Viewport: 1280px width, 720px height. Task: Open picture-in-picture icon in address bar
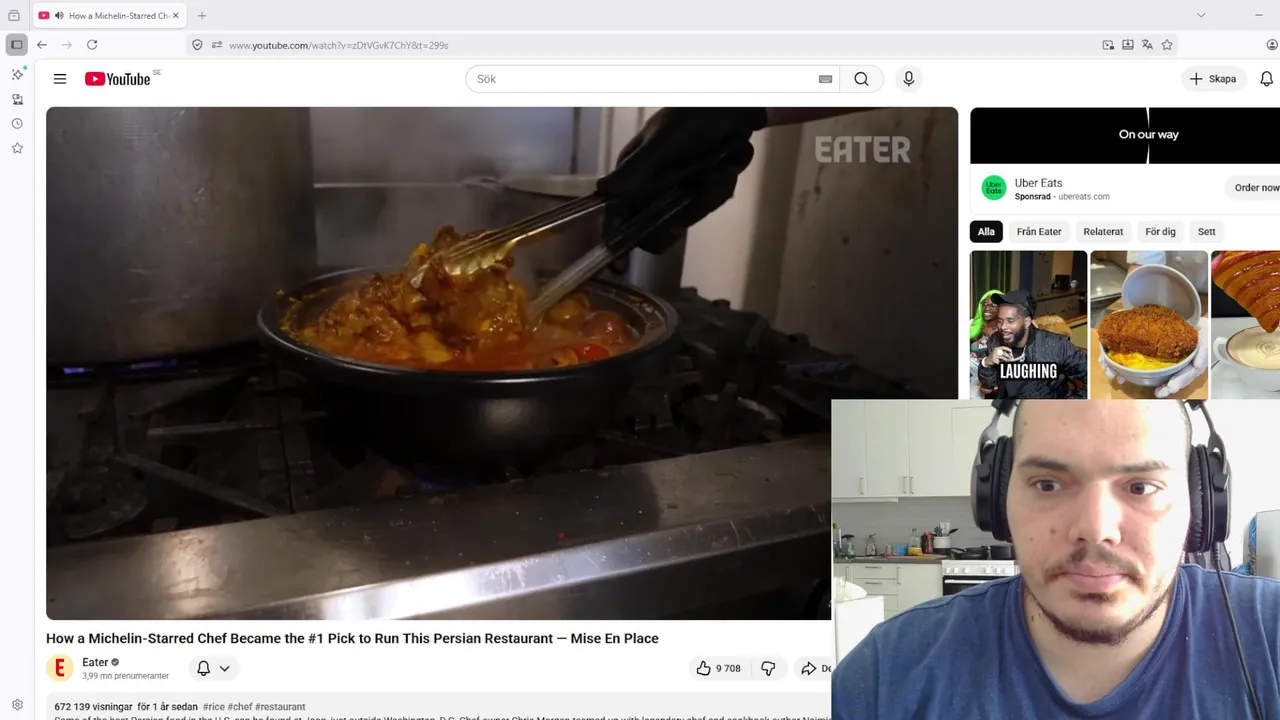(1108, 45)
